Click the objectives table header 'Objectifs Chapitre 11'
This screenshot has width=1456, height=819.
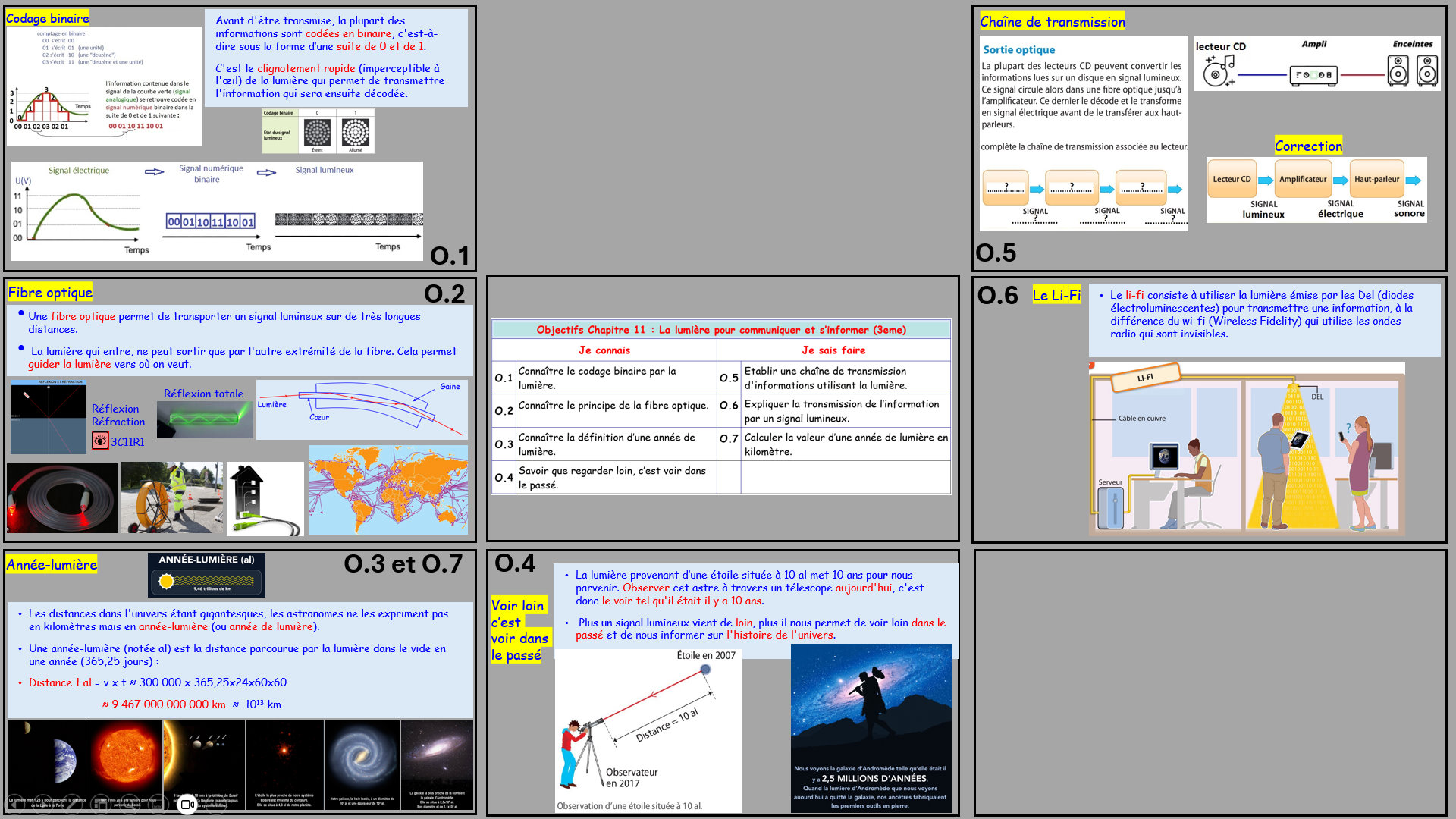tap(721, 329)
